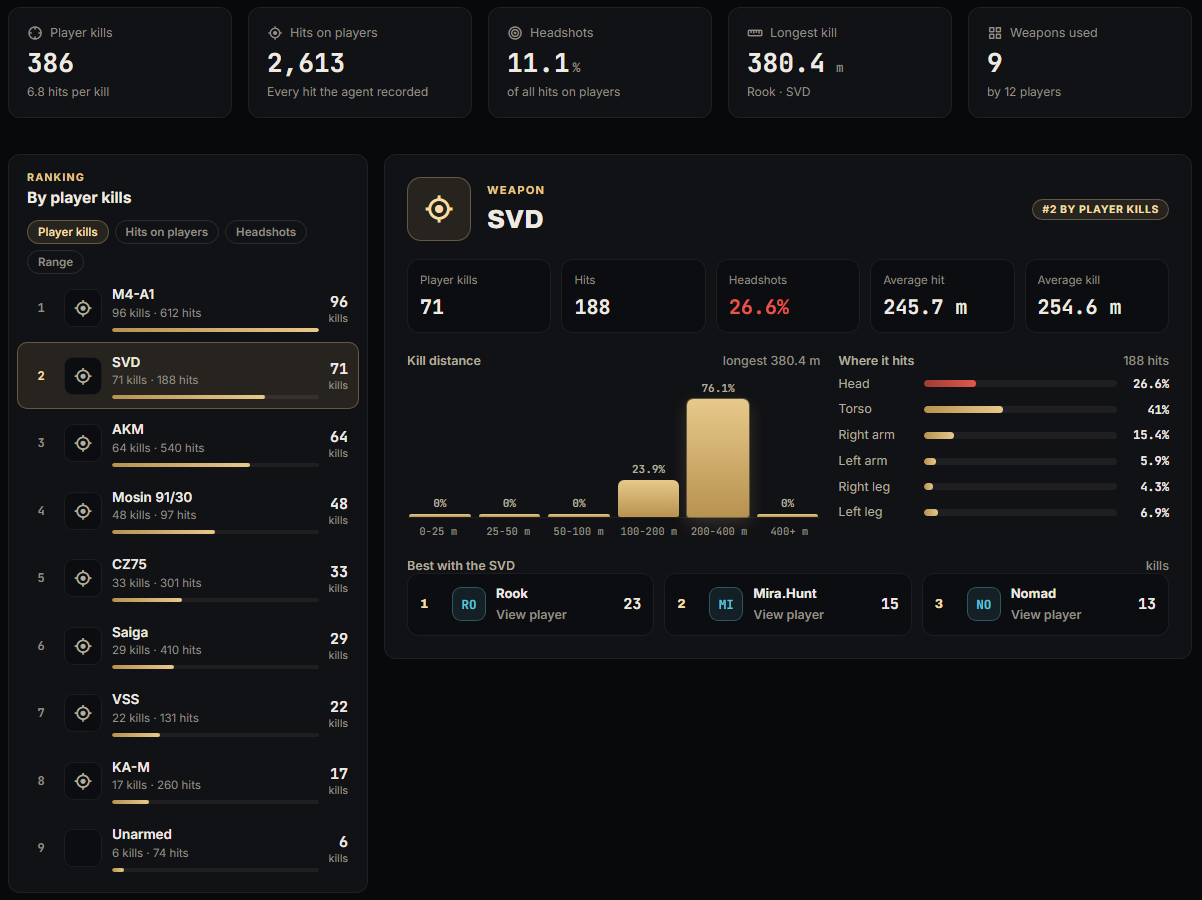Image resolution: width=1202 pixels, height=900 pixels.
Task: Click the '96 kills · 612 hits' text
Action: pos(157,313)
